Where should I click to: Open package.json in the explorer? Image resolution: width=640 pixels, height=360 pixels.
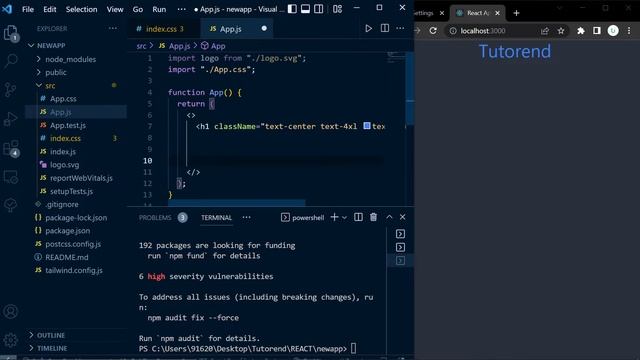pyautogui.click(x=67, y=231)
